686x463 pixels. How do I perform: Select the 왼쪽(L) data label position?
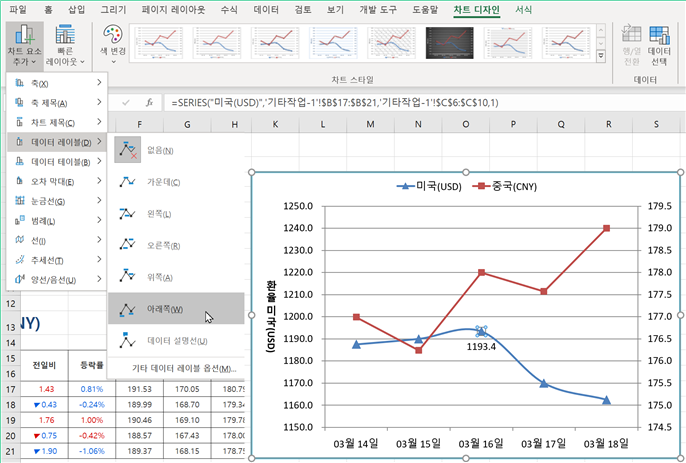click(176, 214)
